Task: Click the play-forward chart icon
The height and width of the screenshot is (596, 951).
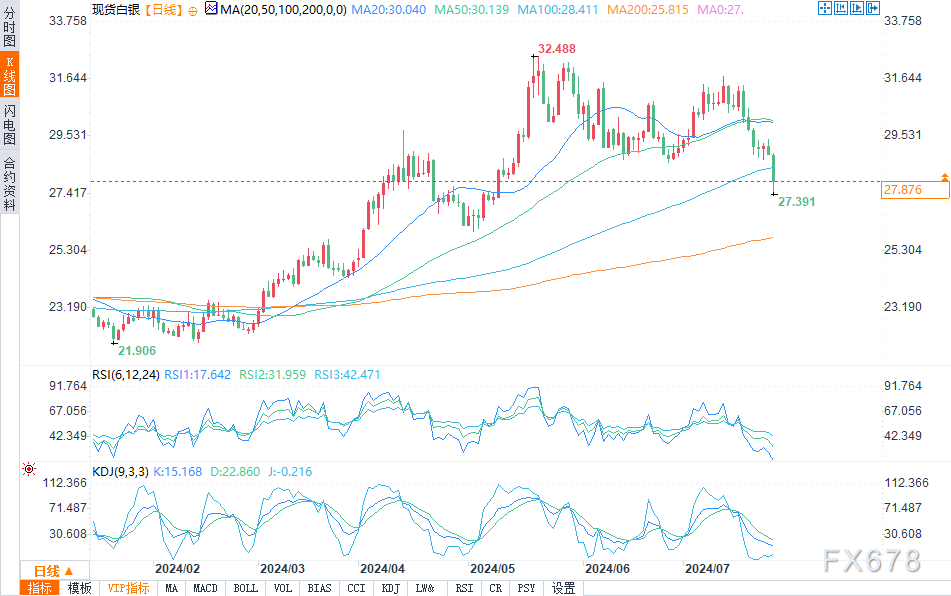Action: [x=856, y=8]
